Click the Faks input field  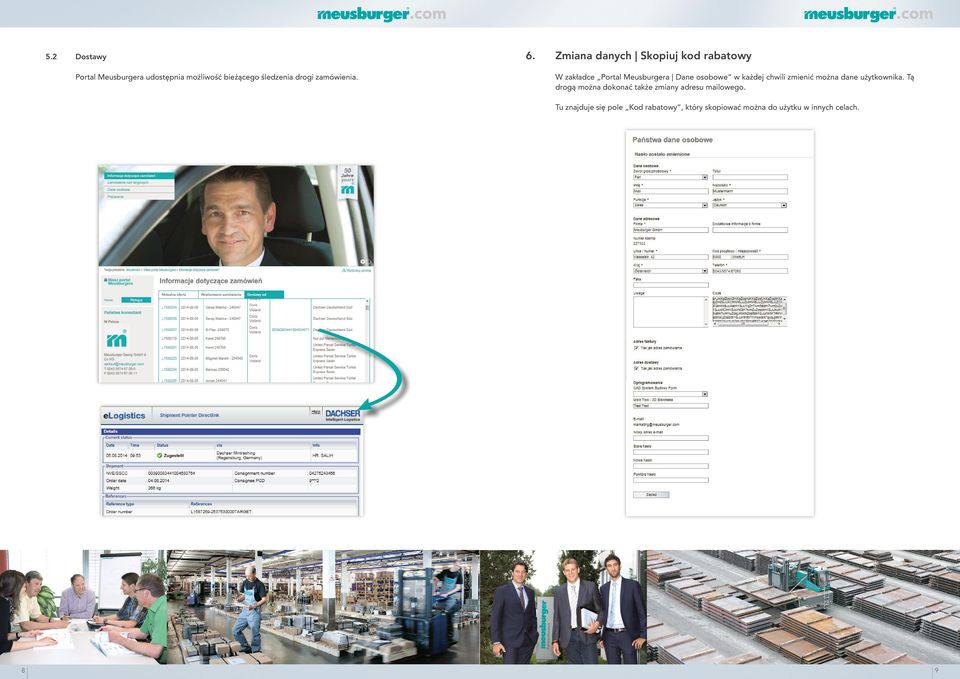(670, 285)
